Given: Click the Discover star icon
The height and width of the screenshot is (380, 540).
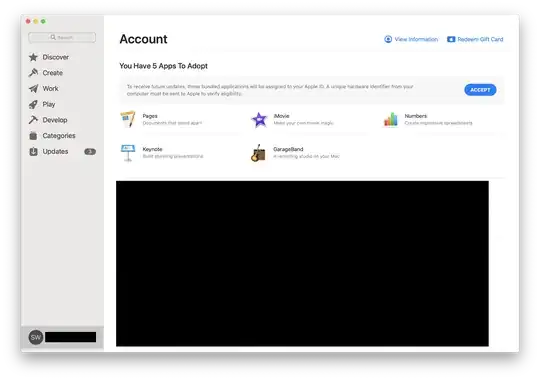Looking at the screenshot, I should tap(33, 57).
